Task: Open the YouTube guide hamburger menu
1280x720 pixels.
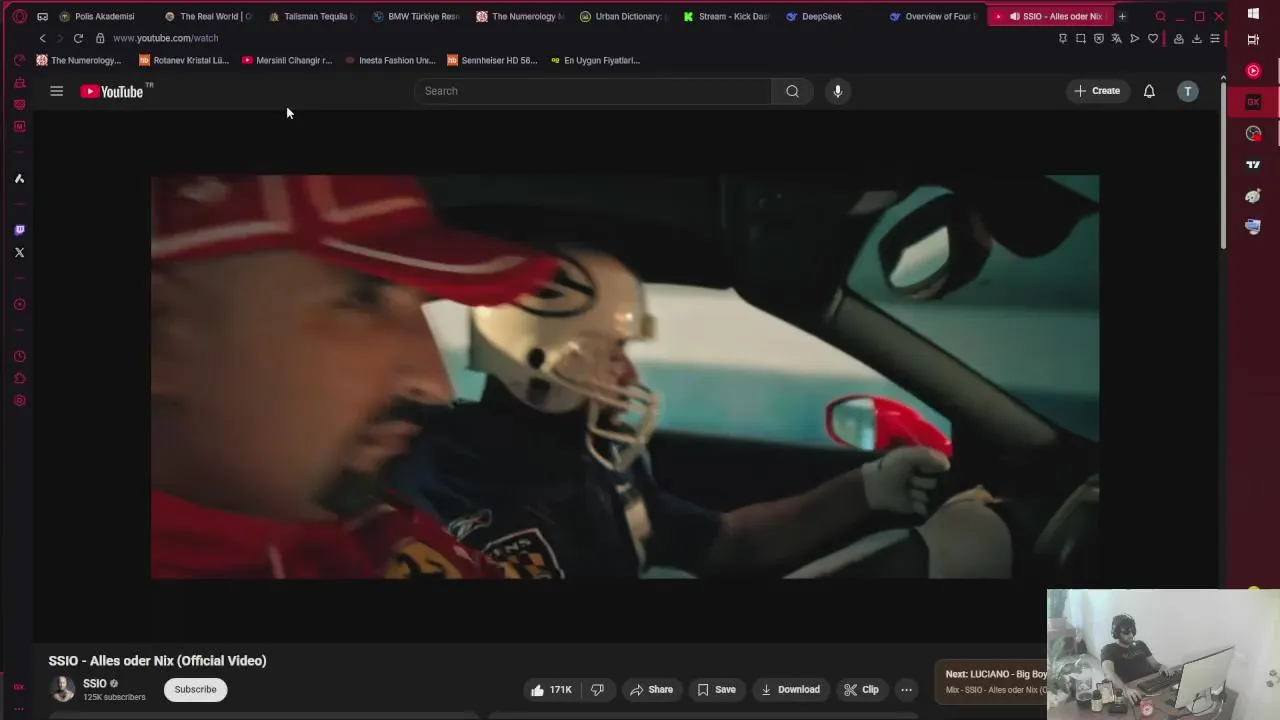Action: (x=56, y=91)
